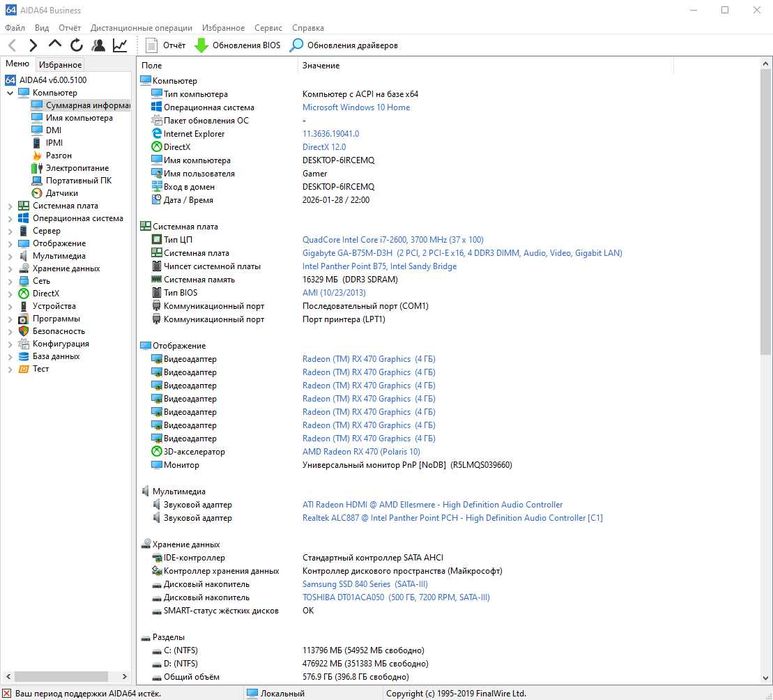Open the Сервис menu
Viewport: 773px width, 700px height.
point(268,28)
